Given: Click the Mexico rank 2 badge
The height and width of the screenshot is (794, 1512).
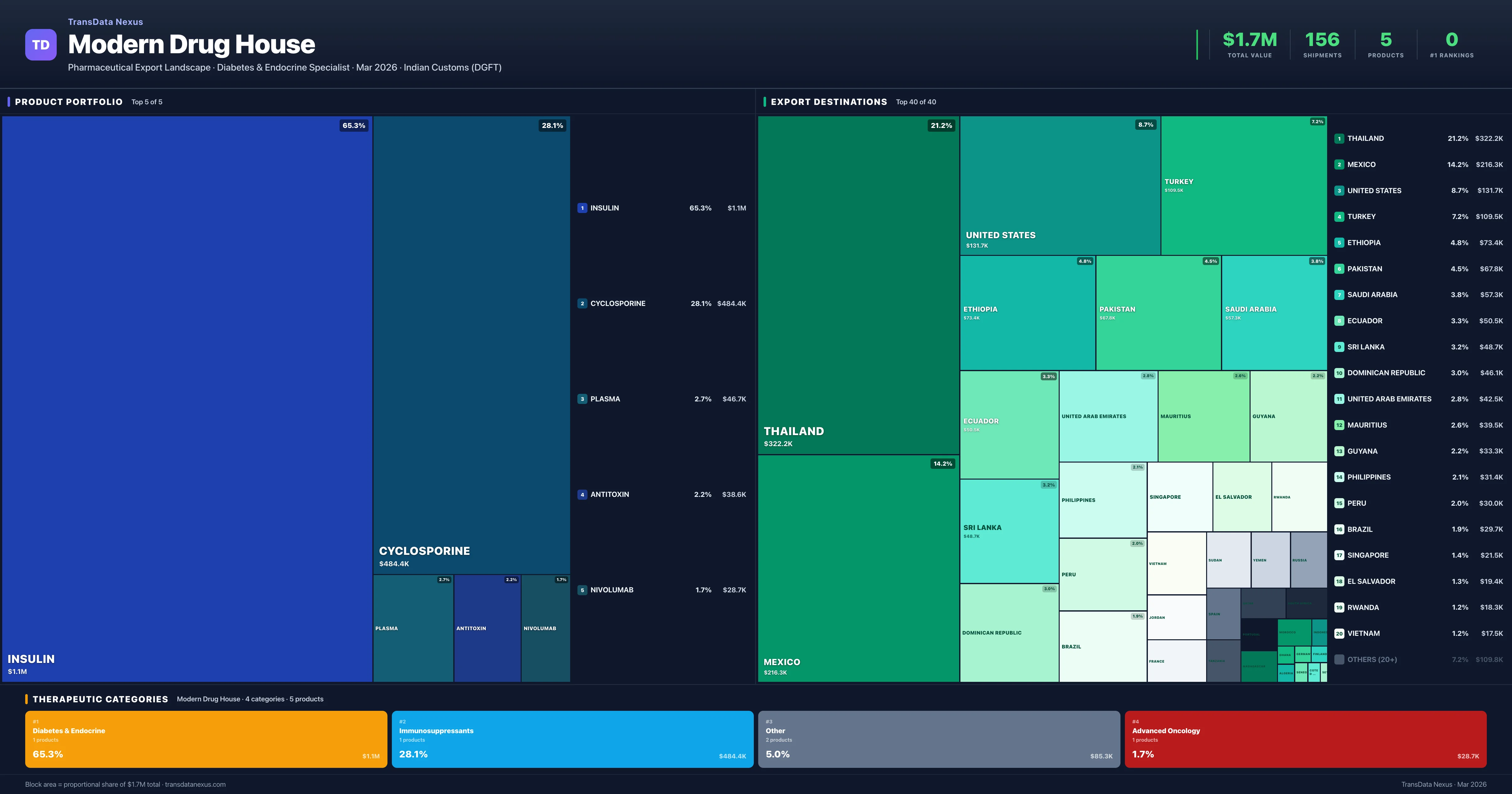Looking at the screenshot, I should 1339,164.
